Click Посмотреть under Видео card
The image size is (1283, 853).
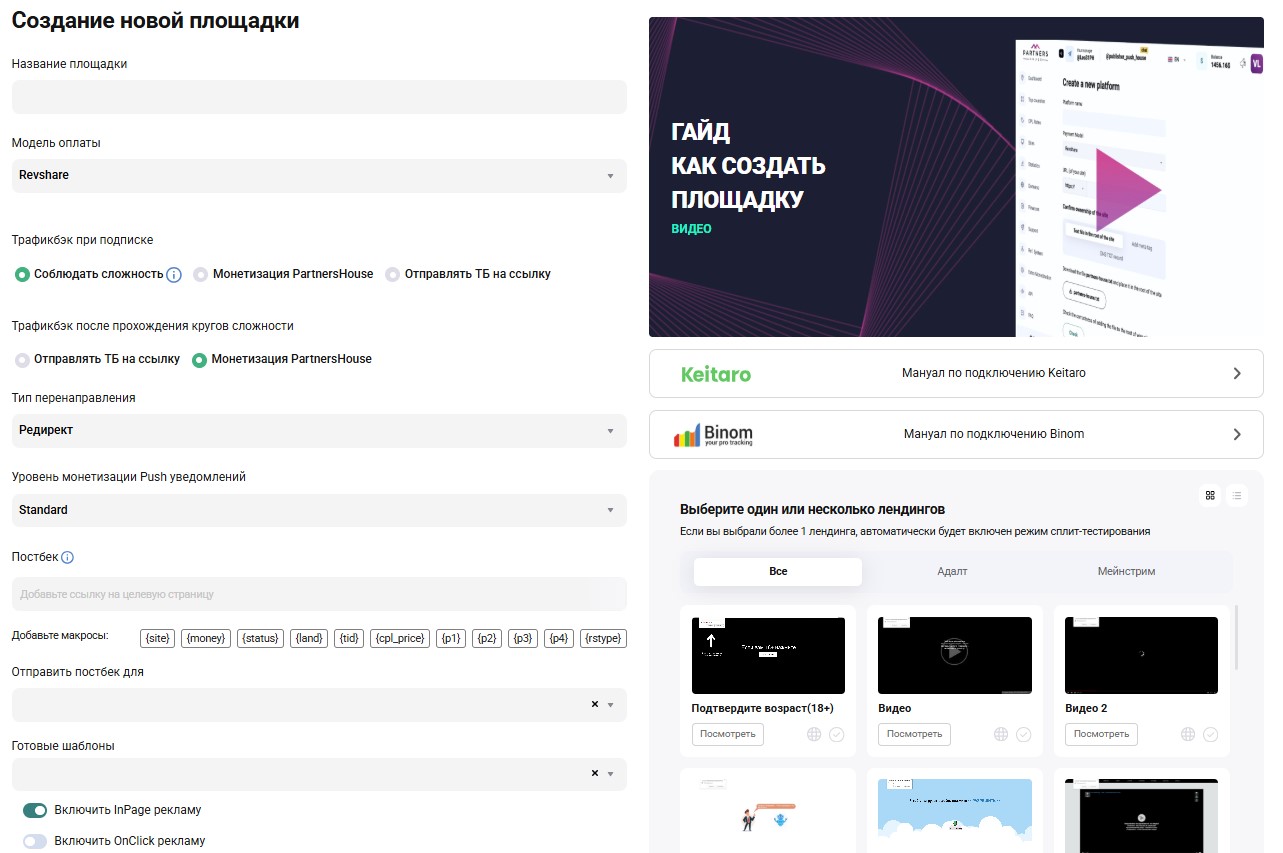tap(914, 734)
